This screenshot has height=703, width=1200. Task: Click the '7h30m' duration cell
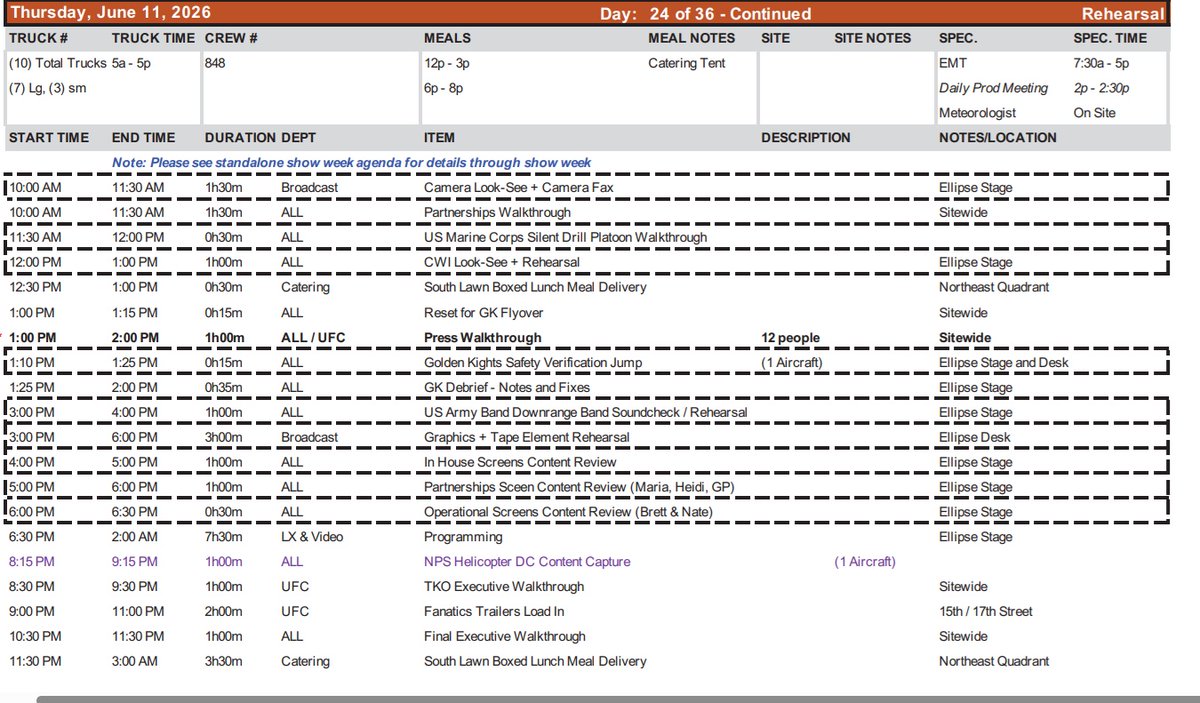click(x=223, y=538)
